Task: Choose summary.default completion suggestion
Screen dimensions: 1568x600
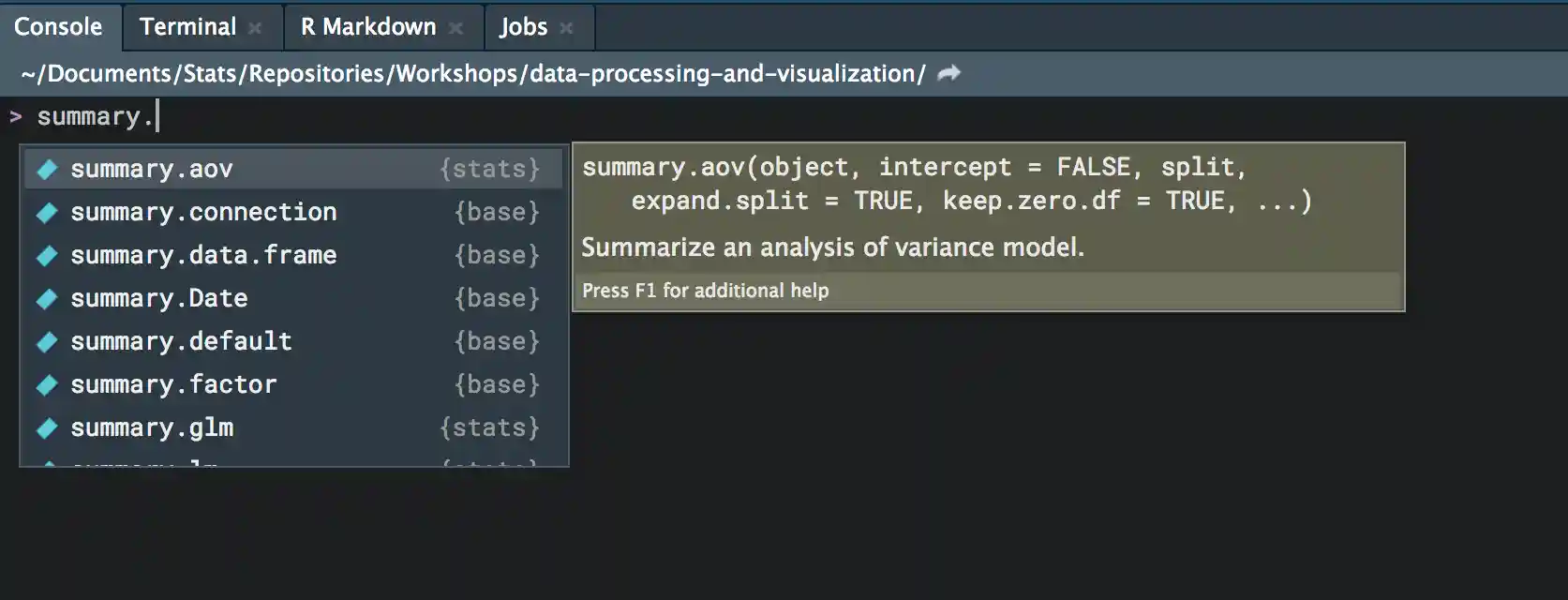Action: click(181, 341)
